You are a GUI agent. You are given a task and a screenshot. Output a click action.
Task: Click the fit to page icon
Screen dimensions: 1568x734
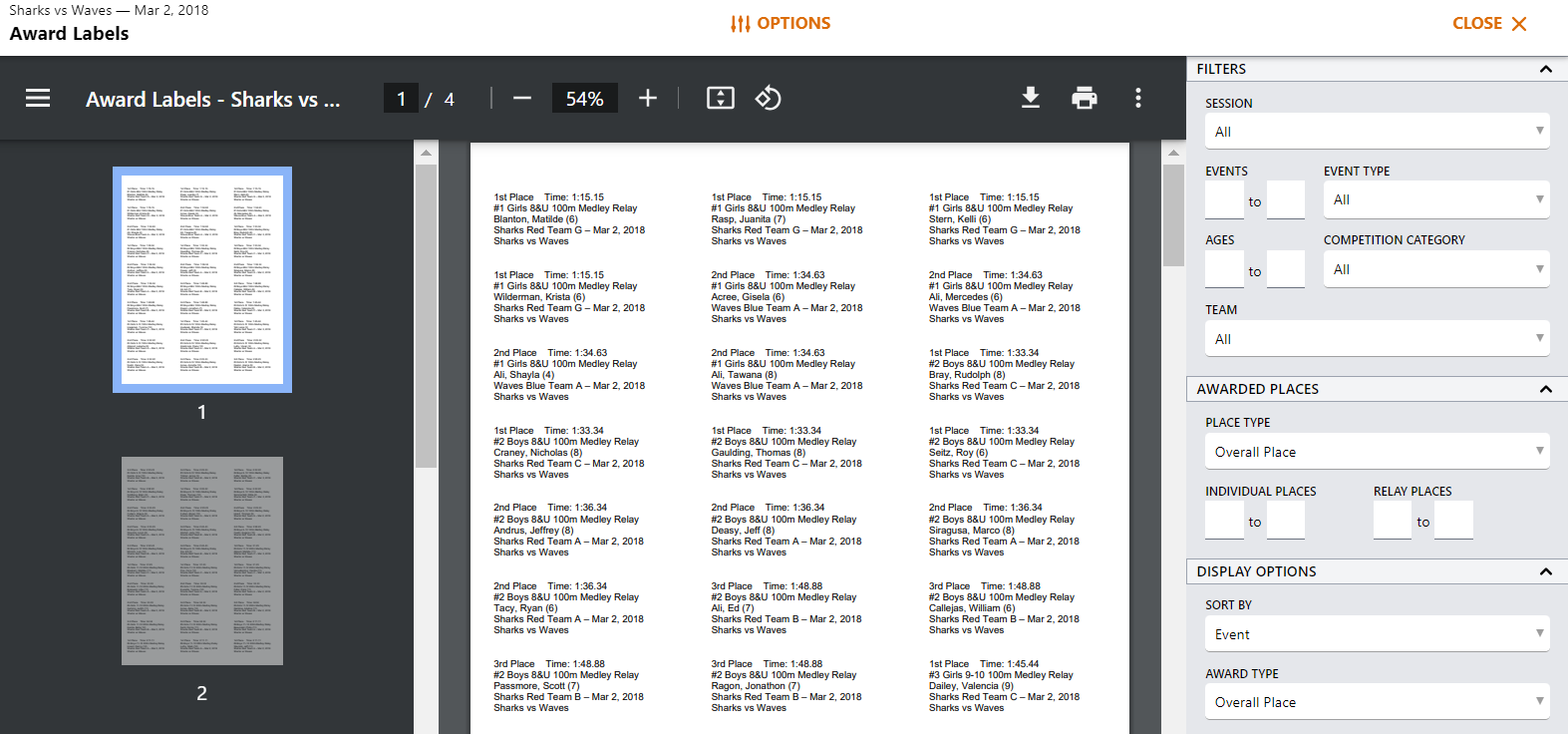click(x=721, y=98)
